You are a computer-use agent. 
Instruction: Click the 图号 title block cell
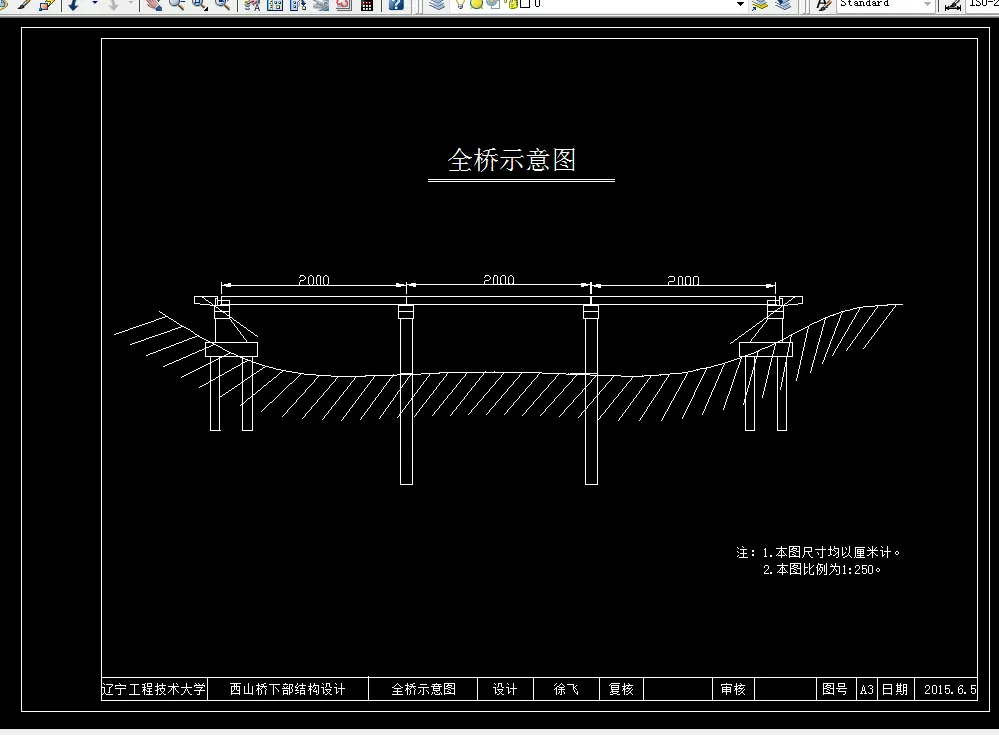pyautogui.click(x=835, y=689)
